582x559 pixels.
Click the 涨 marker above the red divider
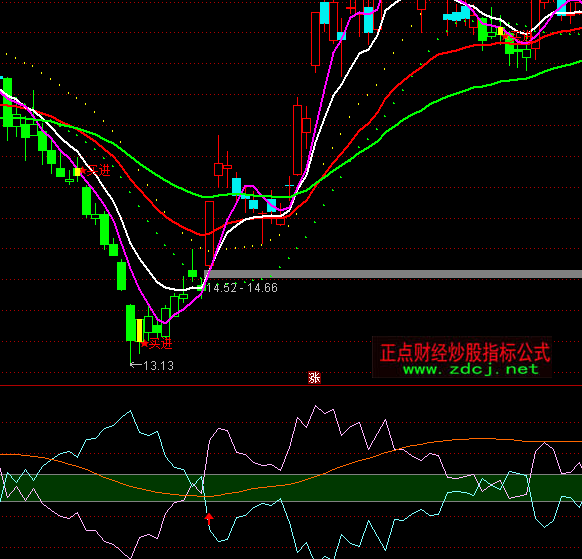click(314, 377)
